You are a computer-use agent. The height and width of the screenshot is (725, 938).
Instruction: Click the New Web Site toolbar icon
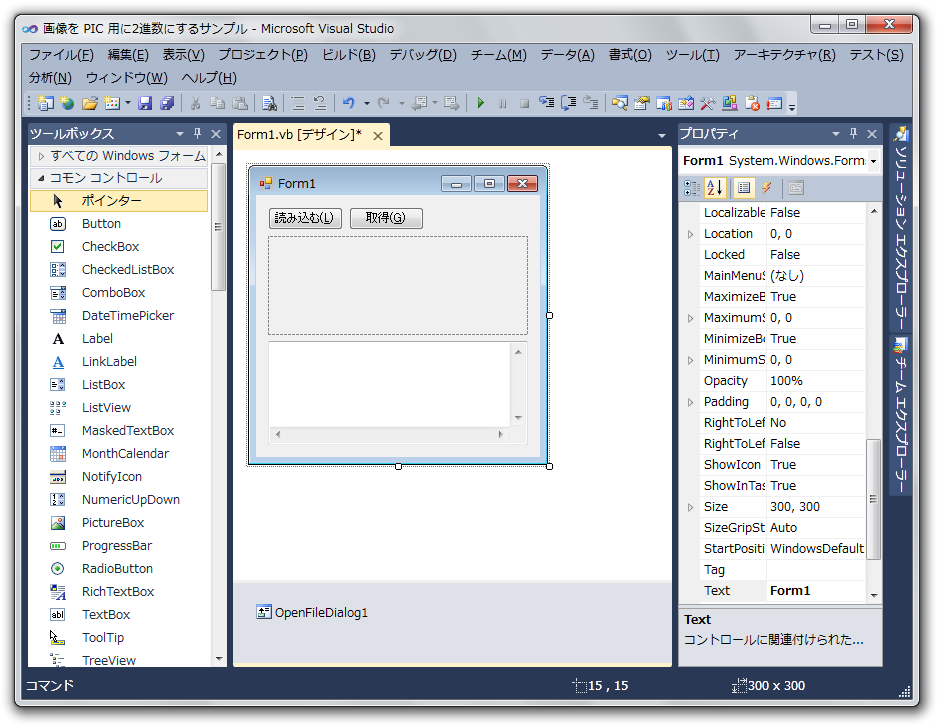(67, 103)
